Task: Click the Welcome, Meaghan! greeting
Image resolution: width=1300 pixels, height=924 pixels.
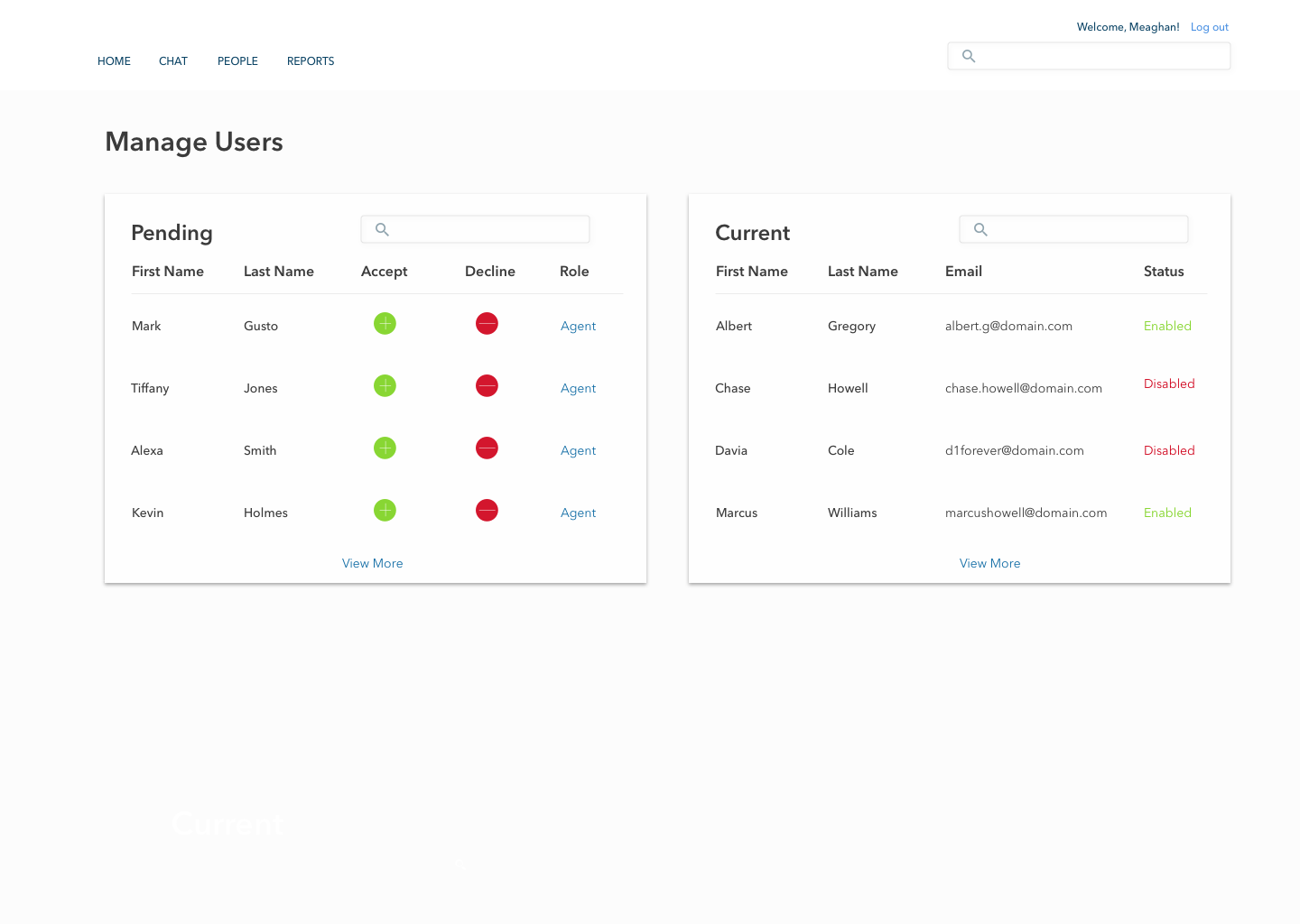Action: coord(1128,27)
